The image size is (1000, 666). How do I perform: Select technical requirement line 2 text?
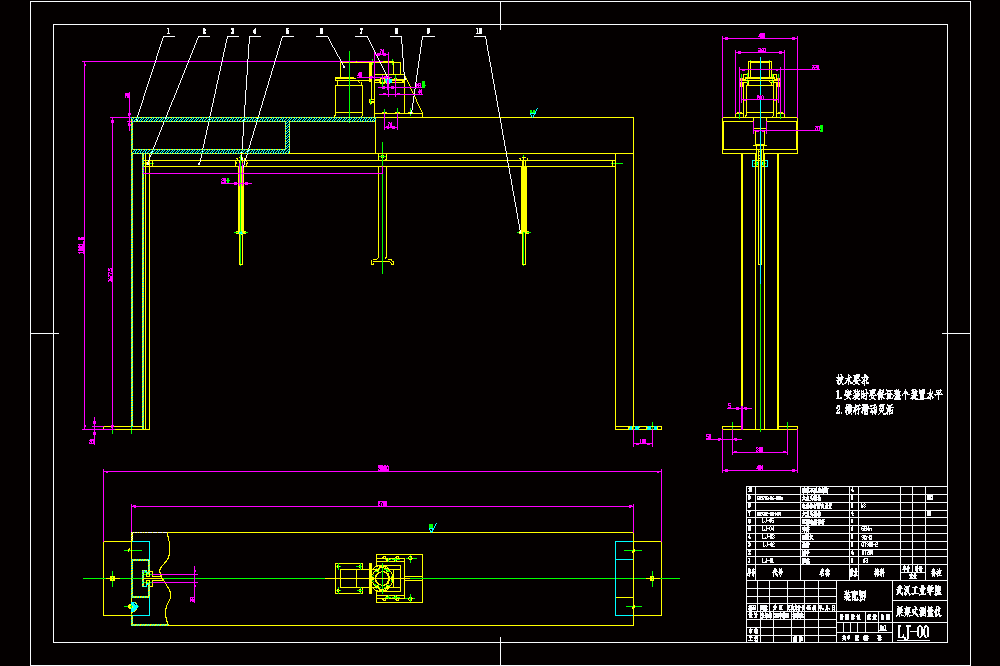coord(865,410)
